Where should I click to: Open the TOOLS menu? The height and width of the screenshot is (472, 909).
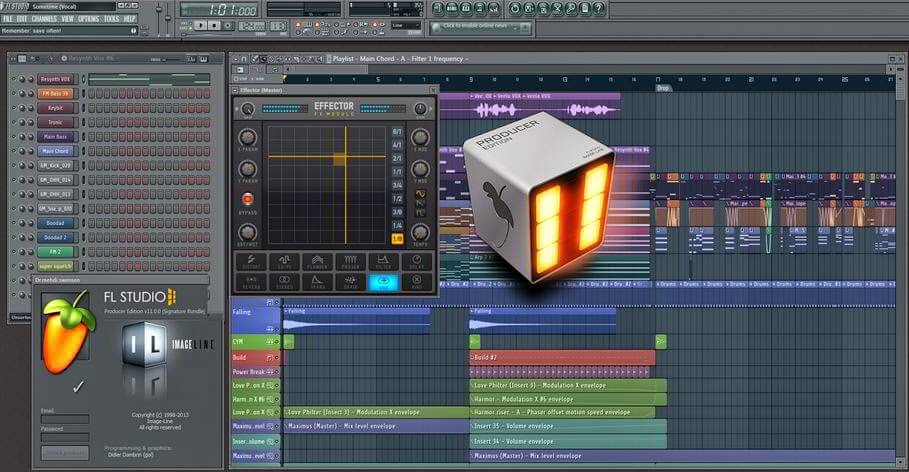click(x=111, y=19)
